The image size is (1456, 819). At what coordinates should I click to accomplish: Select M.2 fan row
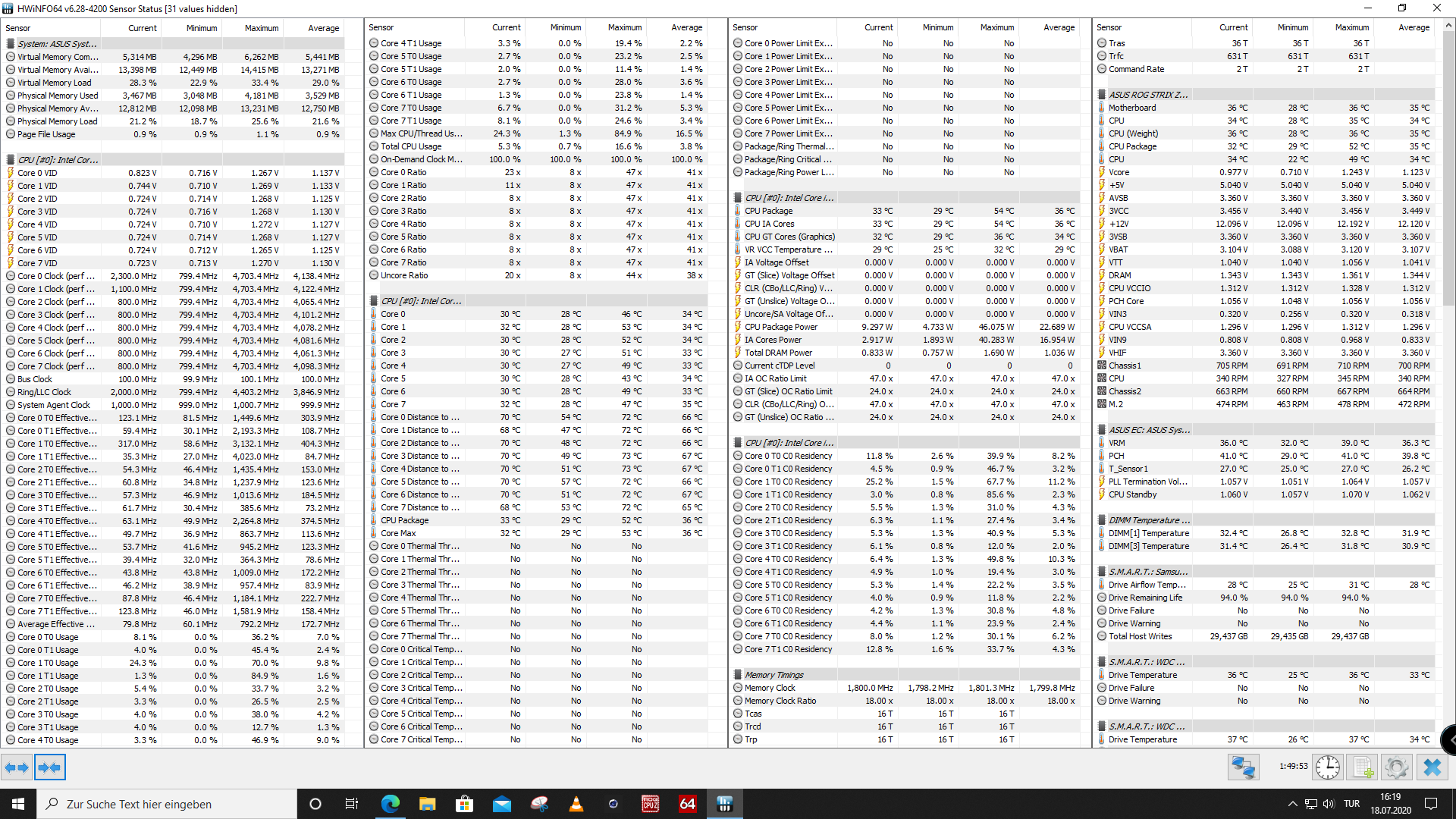(1266, 404)
